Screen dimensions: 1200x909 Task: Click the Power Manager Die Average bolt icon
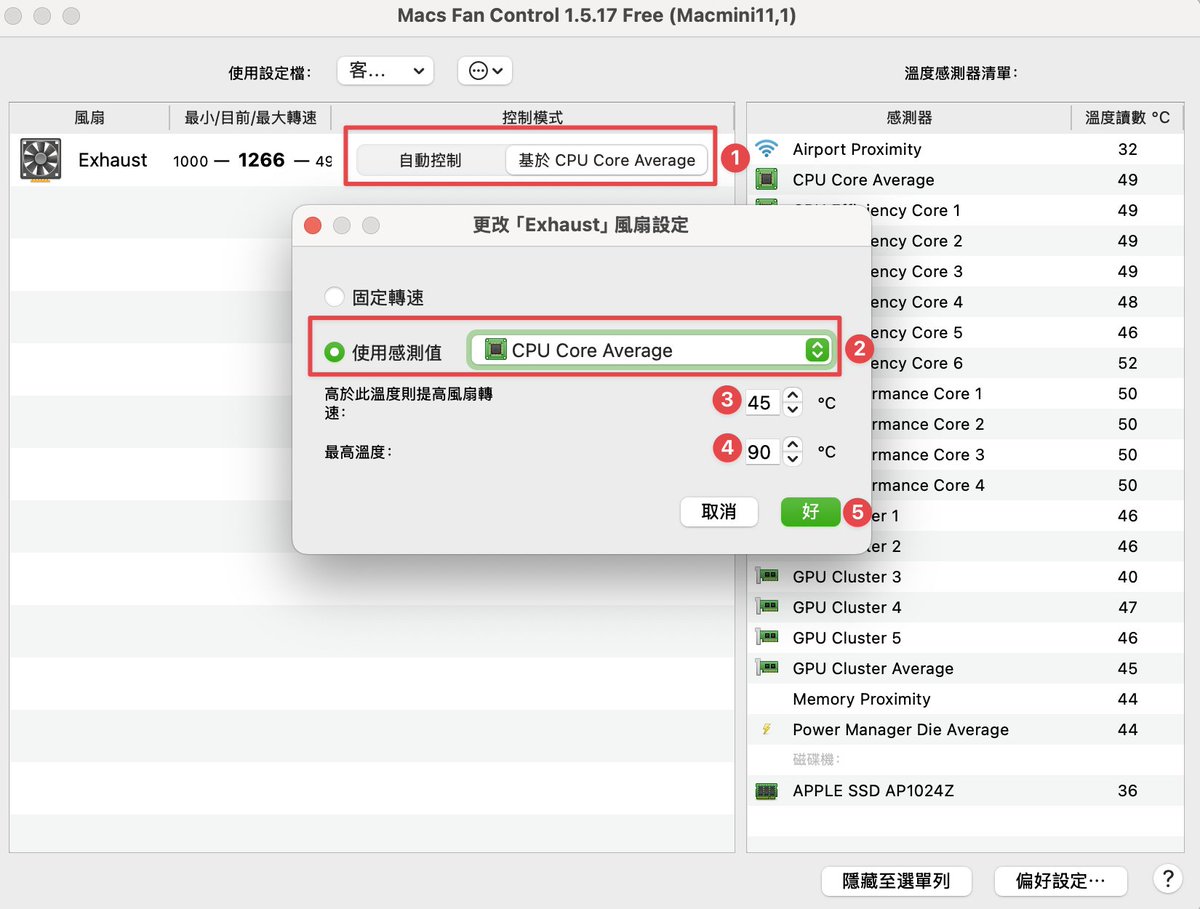click(x=766, y=730)
